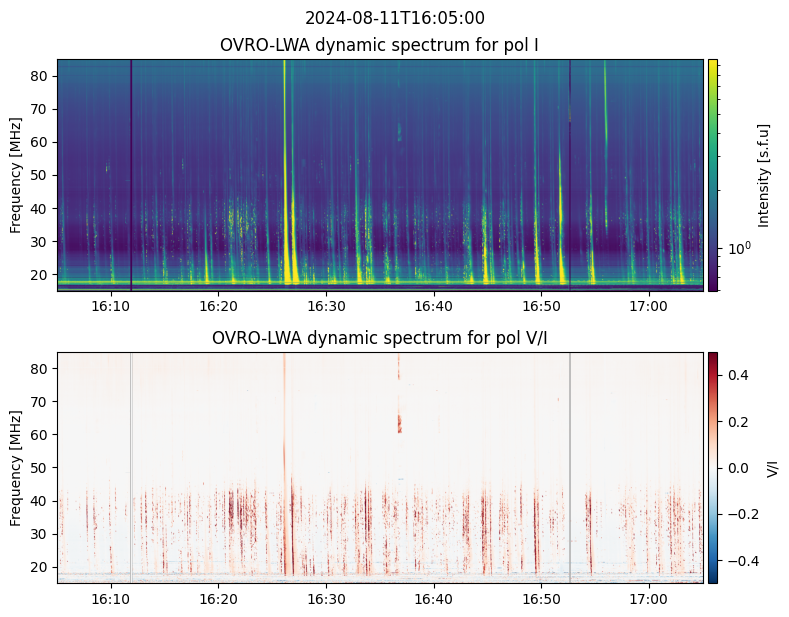Click upper plot's Frequency [MHz] axis label

coord(16,175)
